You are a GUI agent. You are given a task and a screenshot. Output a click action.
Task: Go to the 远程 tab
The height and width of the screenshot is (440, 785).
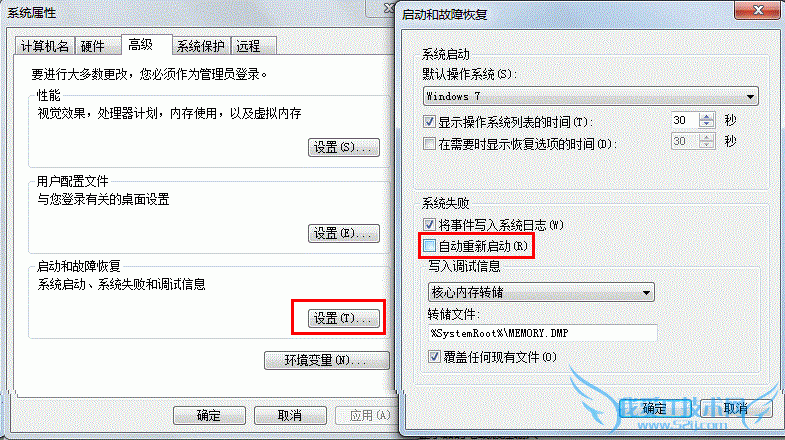(x=249, y=47)
